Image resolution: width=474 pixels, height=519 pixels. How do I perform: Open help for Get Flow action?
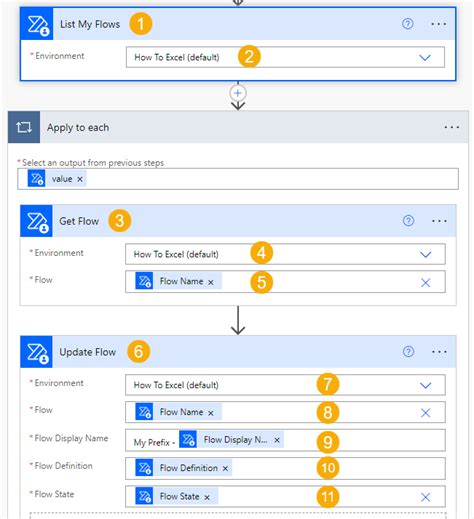click(408, 221)
